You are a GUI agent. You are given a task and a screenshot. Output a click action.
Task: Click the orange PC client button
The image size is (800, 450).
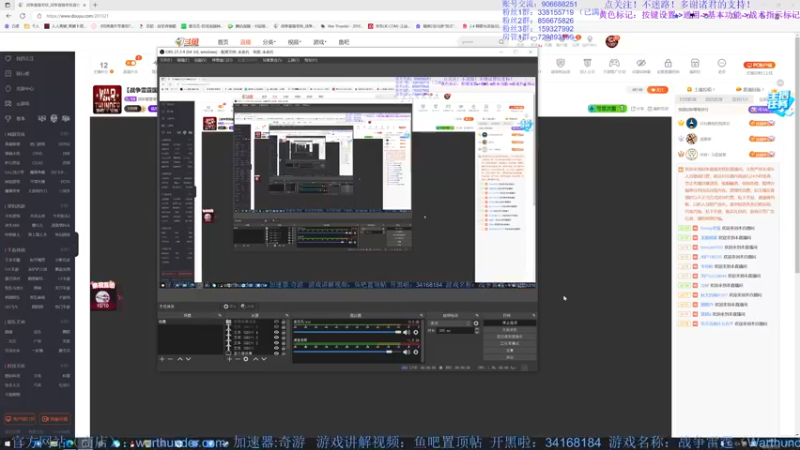[x=759, y=65]
